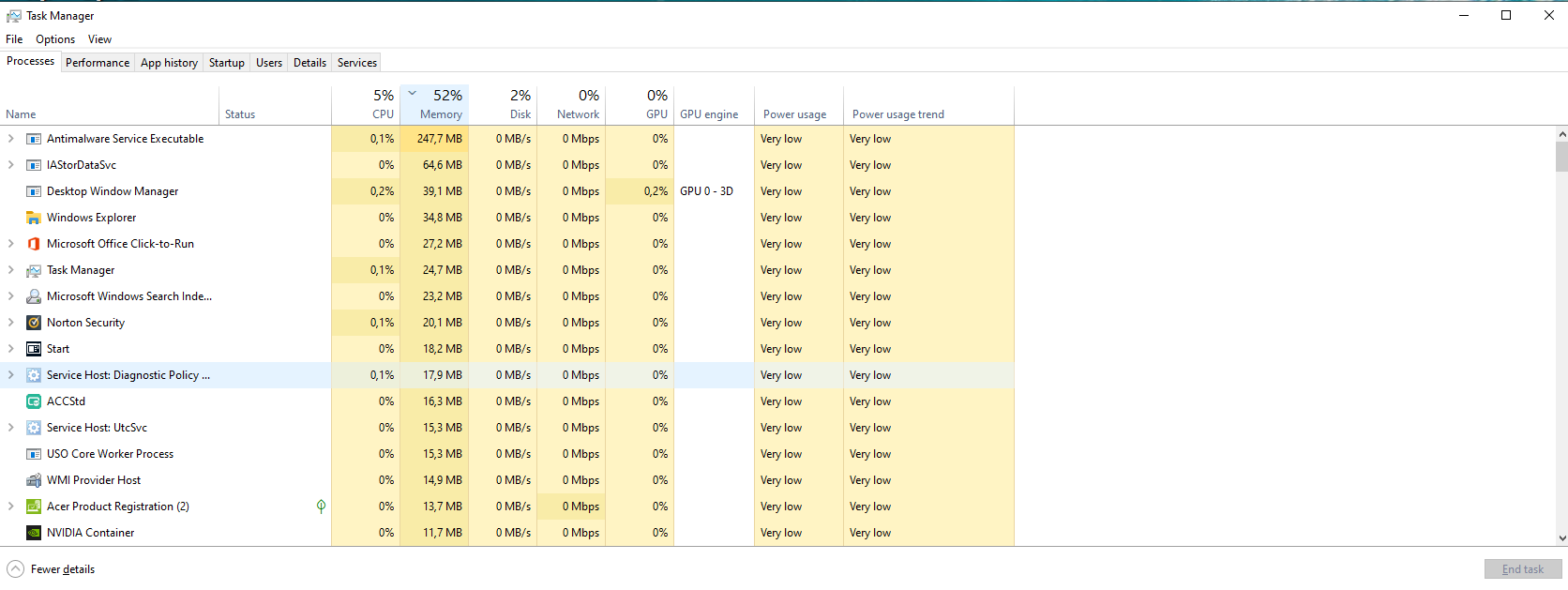This screenshot has height=590, width=1568.
Task: Expand Microsoft Office Click-to-Run group
Action: 10,244
